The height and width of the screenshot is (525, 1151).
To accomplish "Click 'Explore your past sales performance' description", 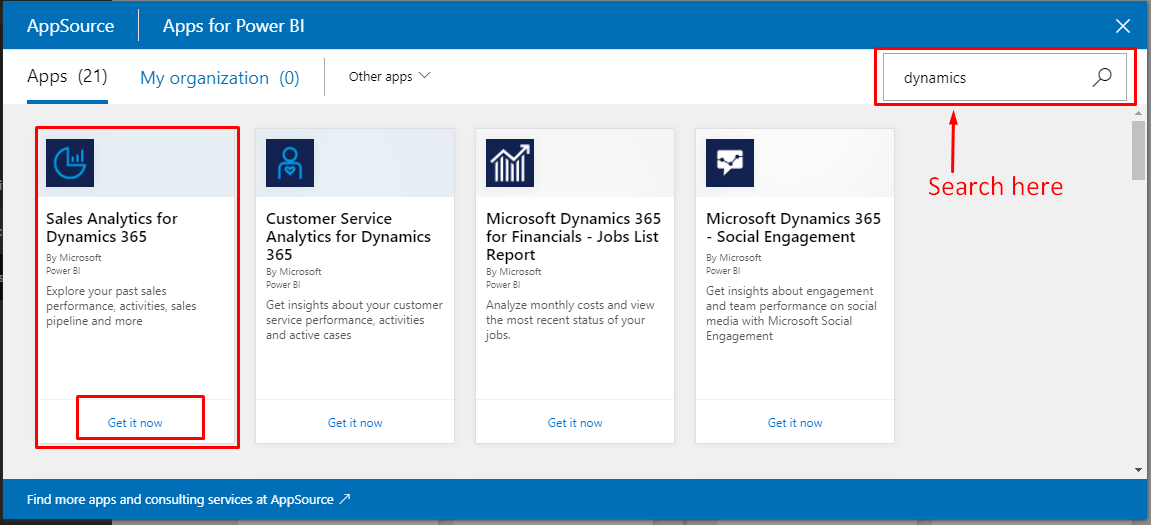I will 121,305.
